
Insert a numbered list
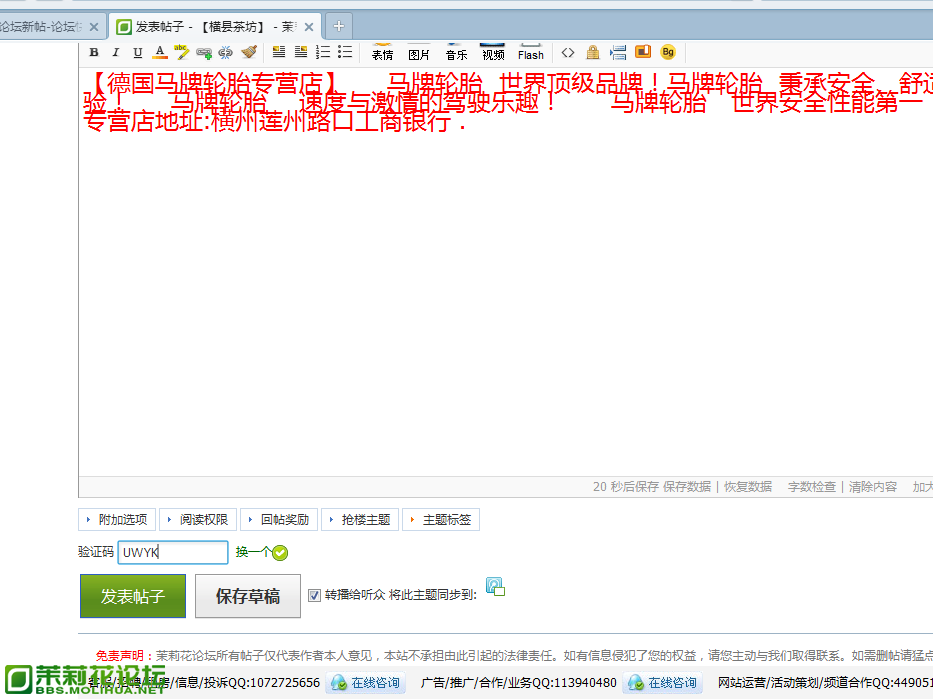(323, 52)
